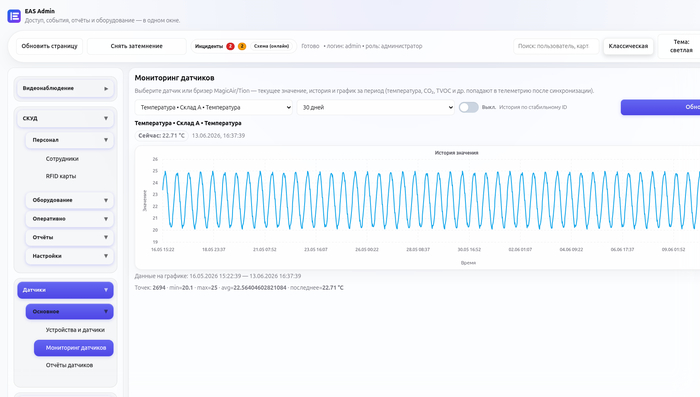Viewport: 700px width, 397px height.
Task: Click the Мониторинг датчиков page heading
Action: pos(175,78)
